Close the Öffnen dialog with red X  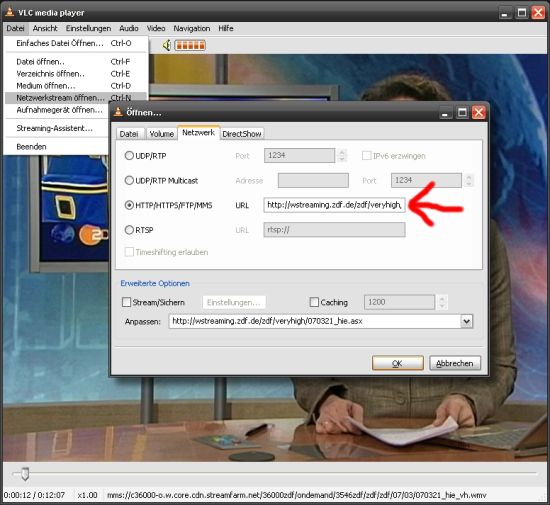click(478, 113)
